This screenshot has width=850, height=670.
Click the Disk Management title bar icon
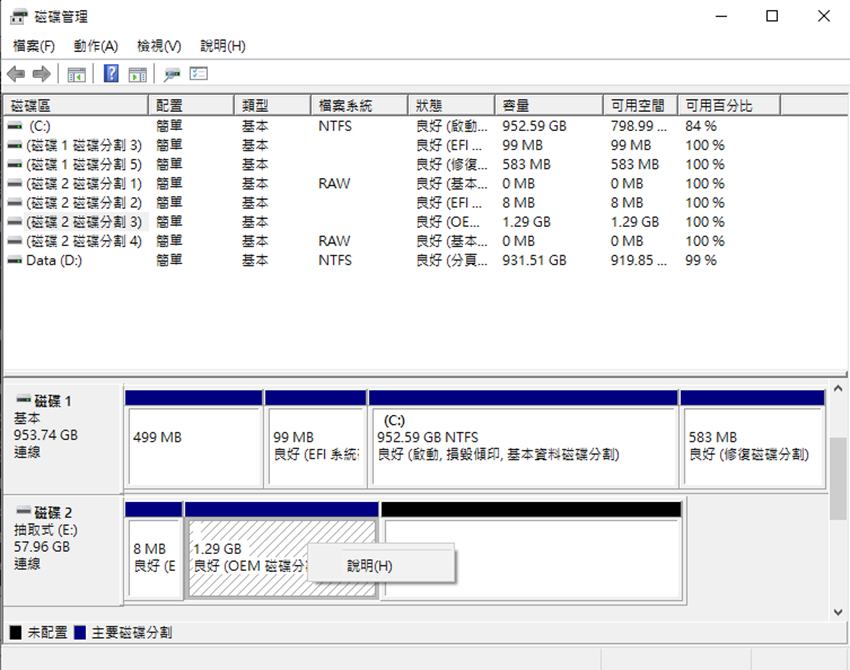18,17
